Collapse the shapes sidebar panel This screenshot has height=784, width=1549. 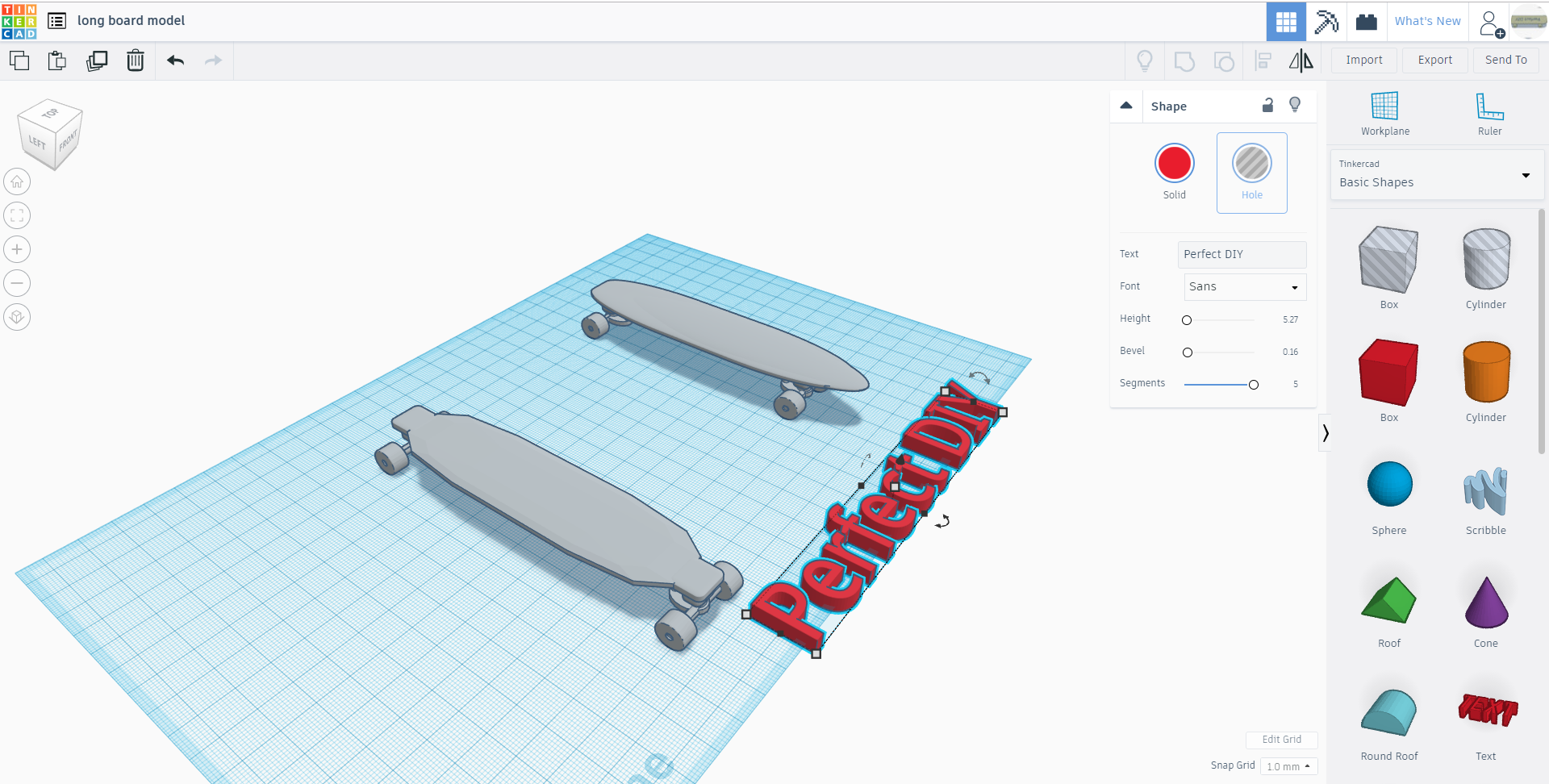pyautogui.click(x=1325, y=433)
